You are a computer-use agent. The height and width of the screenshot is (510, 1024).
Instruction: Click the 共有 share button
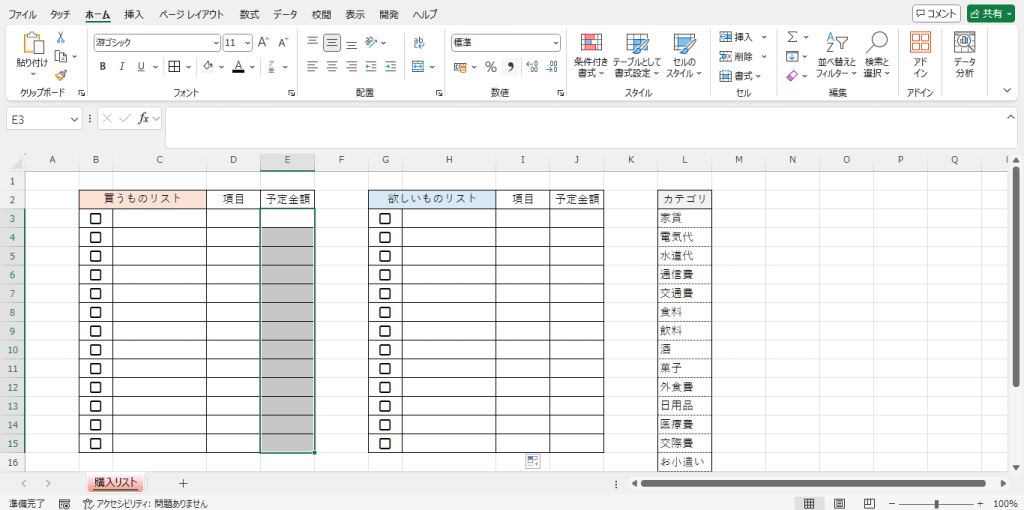coord(990,14)
